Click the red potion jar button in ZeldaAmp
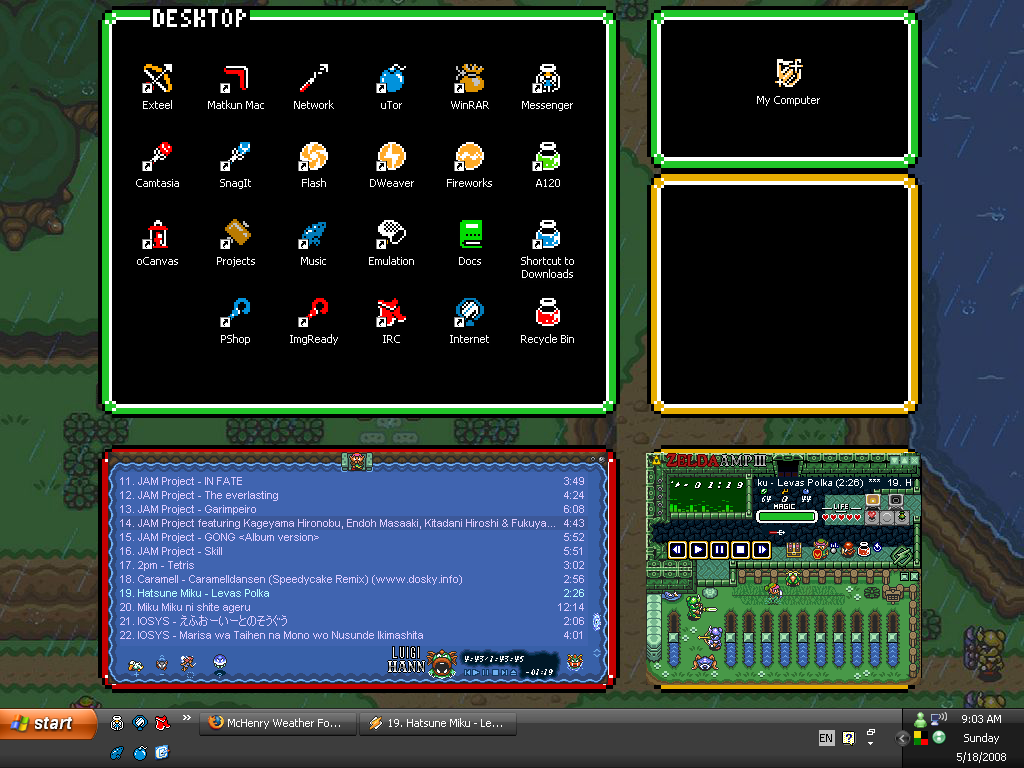 pos(863,549)
